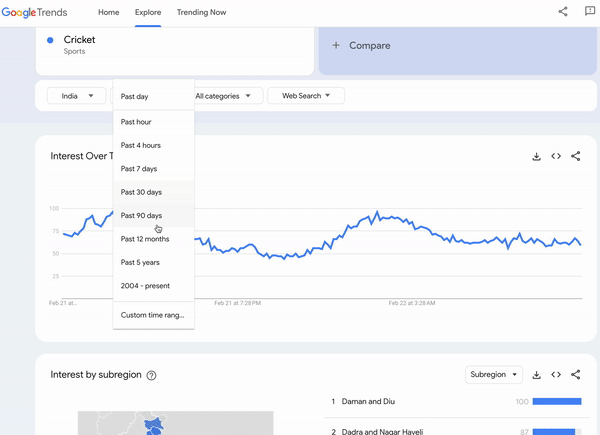Select Past hour time range
This screenshot has width=600, height=435.
click(x=153, y=122)
